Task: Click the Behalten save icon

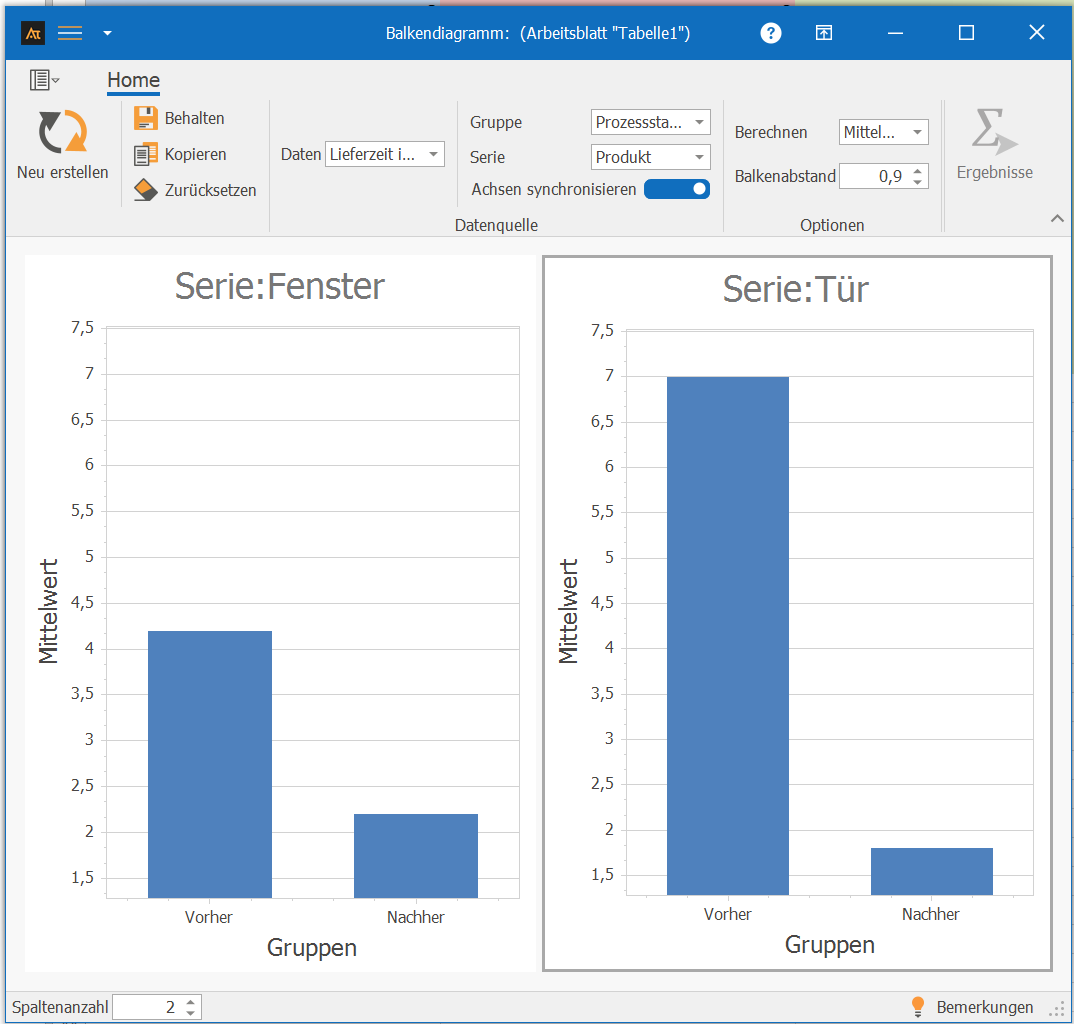Action: (x=146, y=118)
